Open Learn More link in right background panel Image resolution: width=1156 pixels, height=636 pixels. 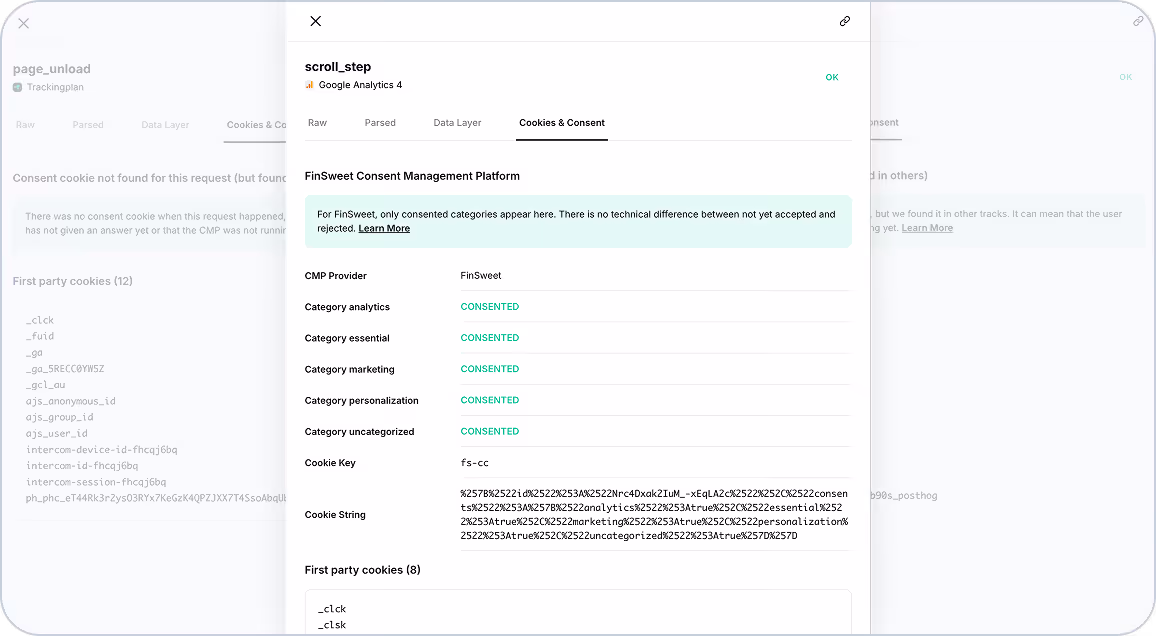[x=927, y=228]
